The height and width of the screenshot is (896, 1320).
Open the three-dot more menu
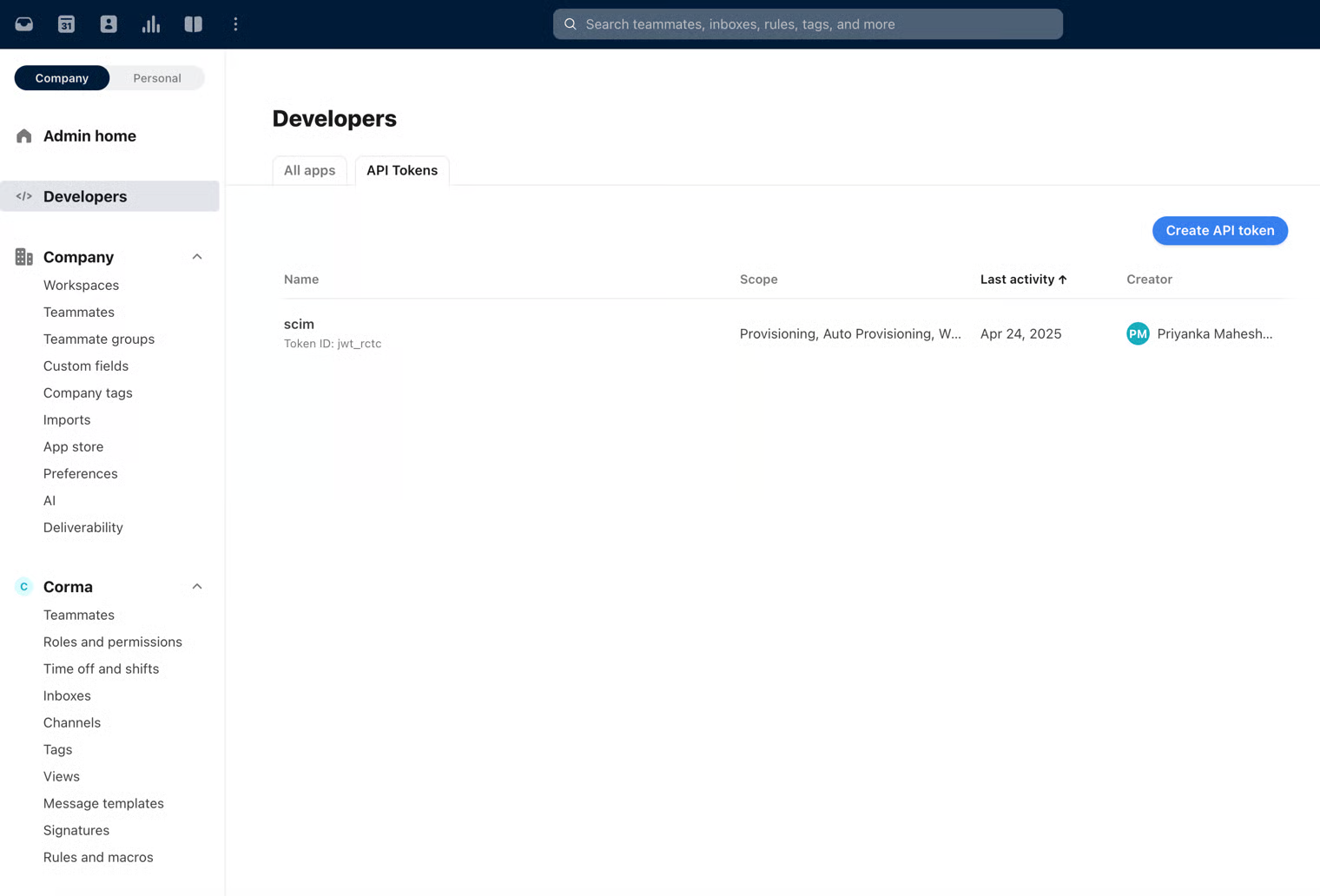coord(235,24)
